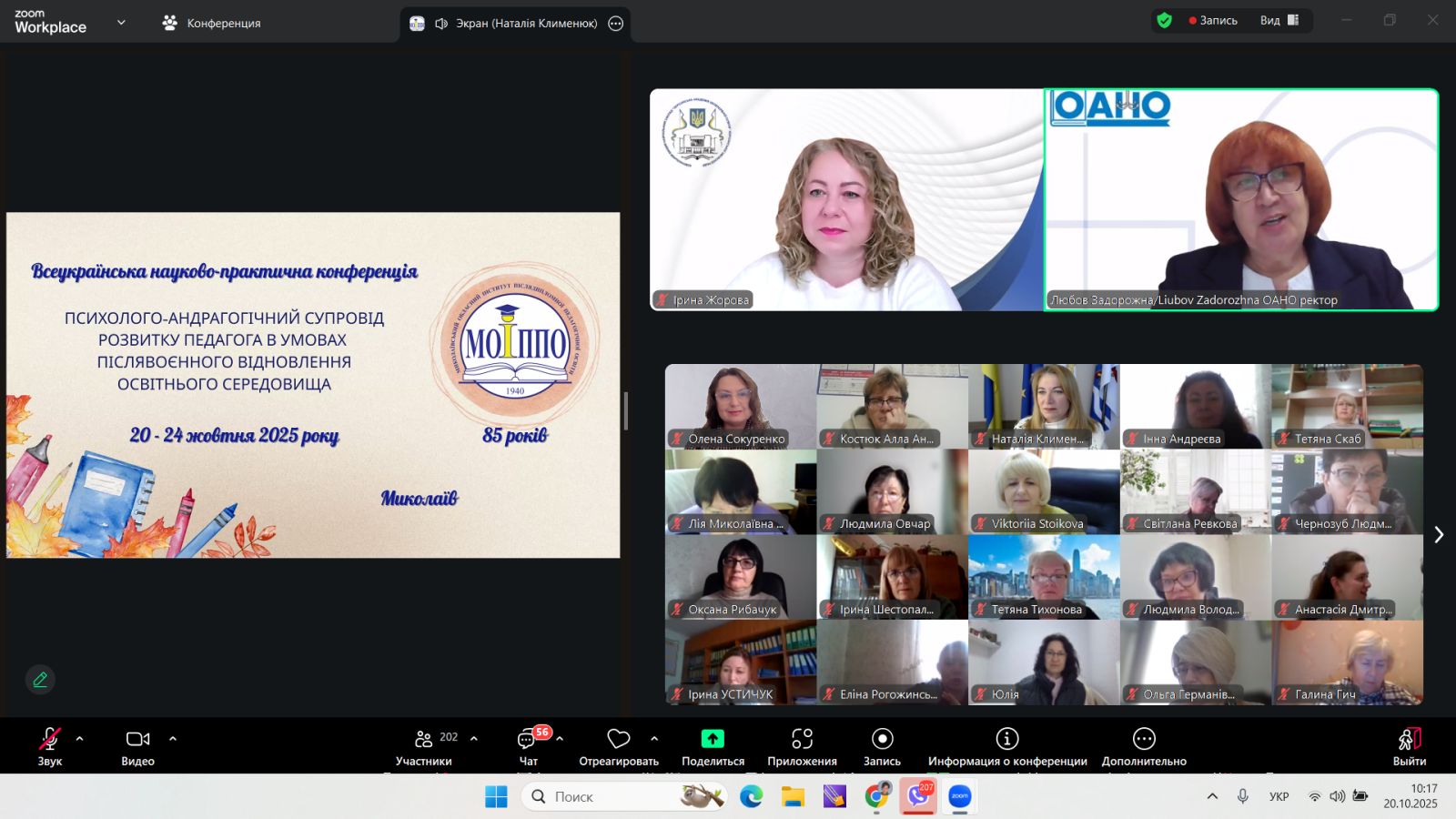Open the Apps (Приложения) icon
This screenshot has height=819, width=1456.
click(802, 739)
